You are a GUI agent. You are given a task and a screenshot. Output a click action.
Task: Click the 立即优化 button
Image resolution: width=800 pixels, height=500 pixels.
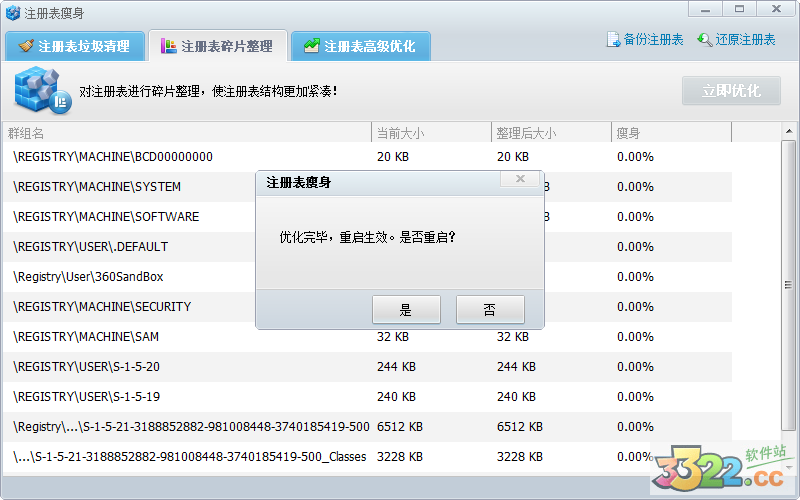pos(731,91)
